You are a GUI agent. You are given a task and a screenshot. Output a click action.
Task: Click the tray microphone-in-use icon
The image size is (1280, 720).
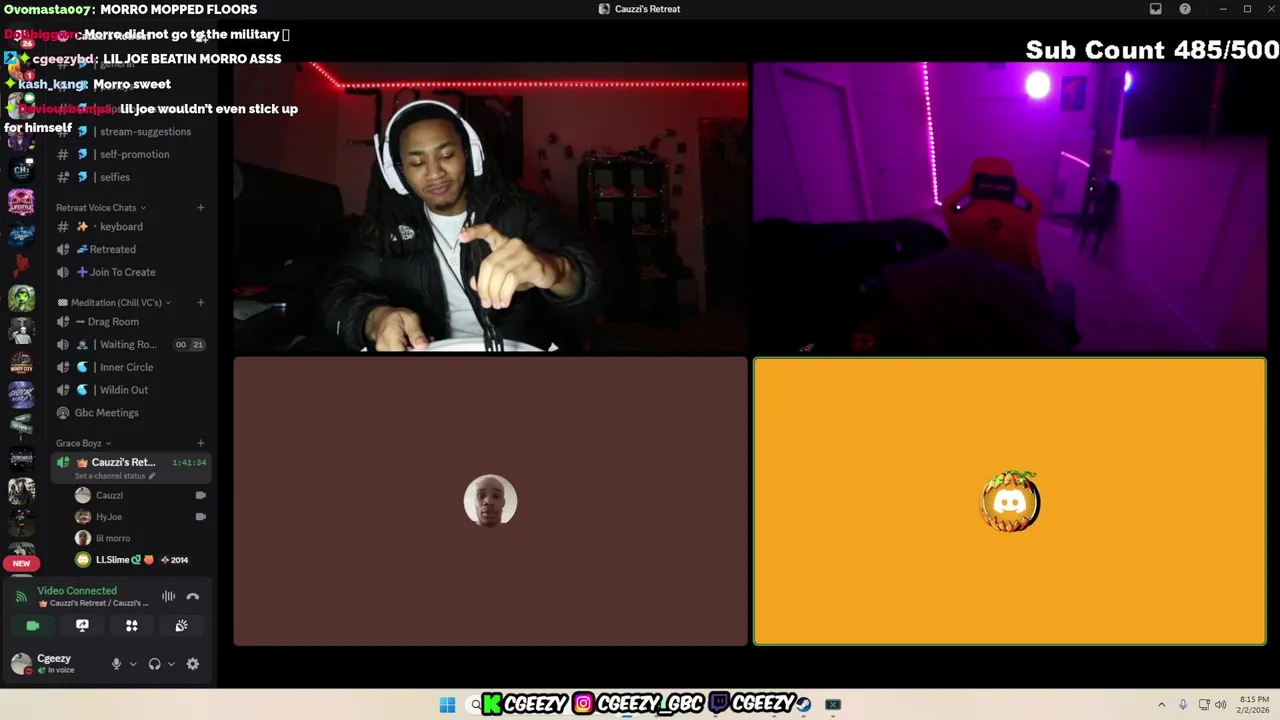(x=1183, y=704)
